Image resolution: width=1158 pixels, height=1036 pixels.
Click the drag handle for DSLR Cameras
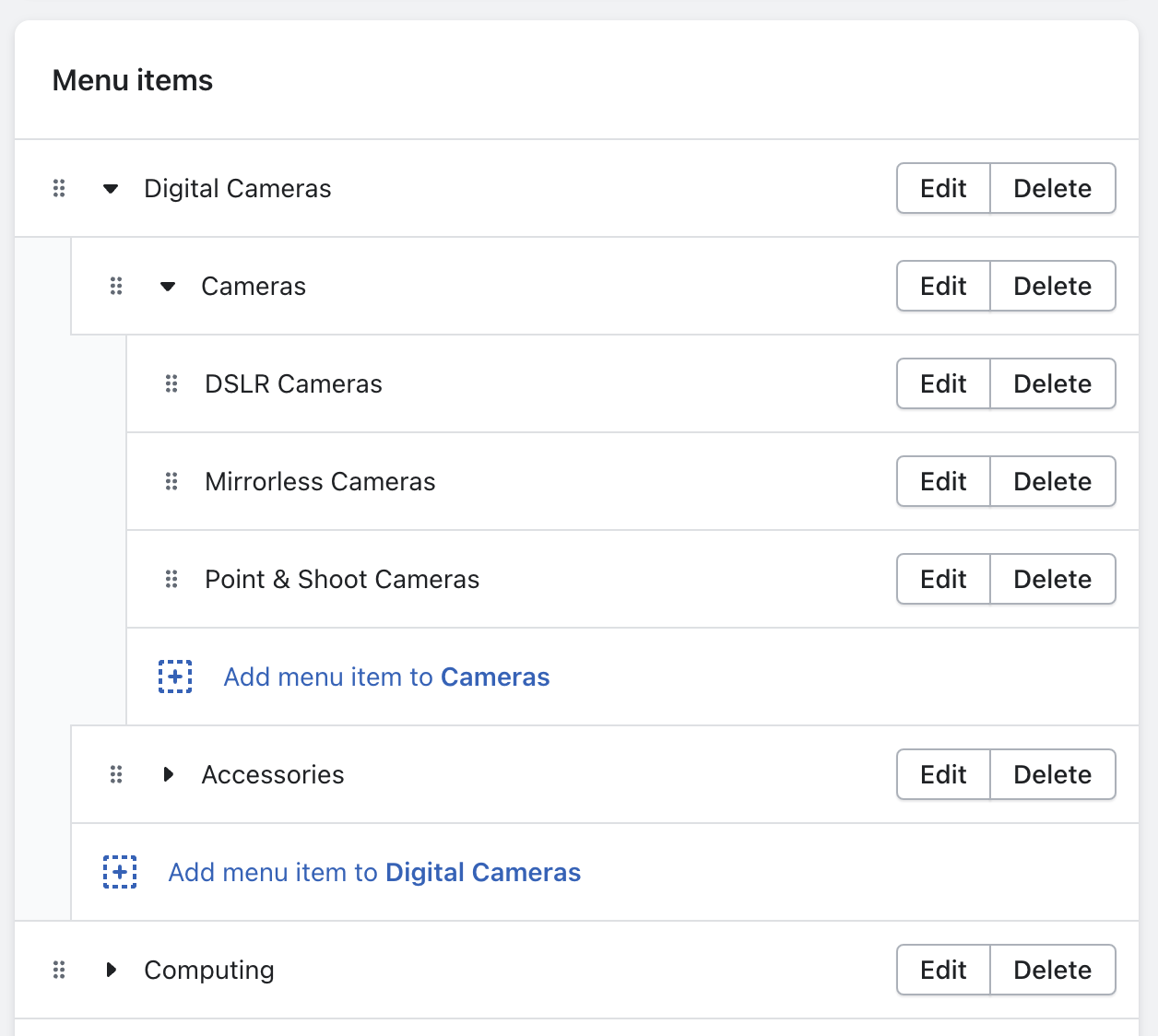(x=171, y=383)
